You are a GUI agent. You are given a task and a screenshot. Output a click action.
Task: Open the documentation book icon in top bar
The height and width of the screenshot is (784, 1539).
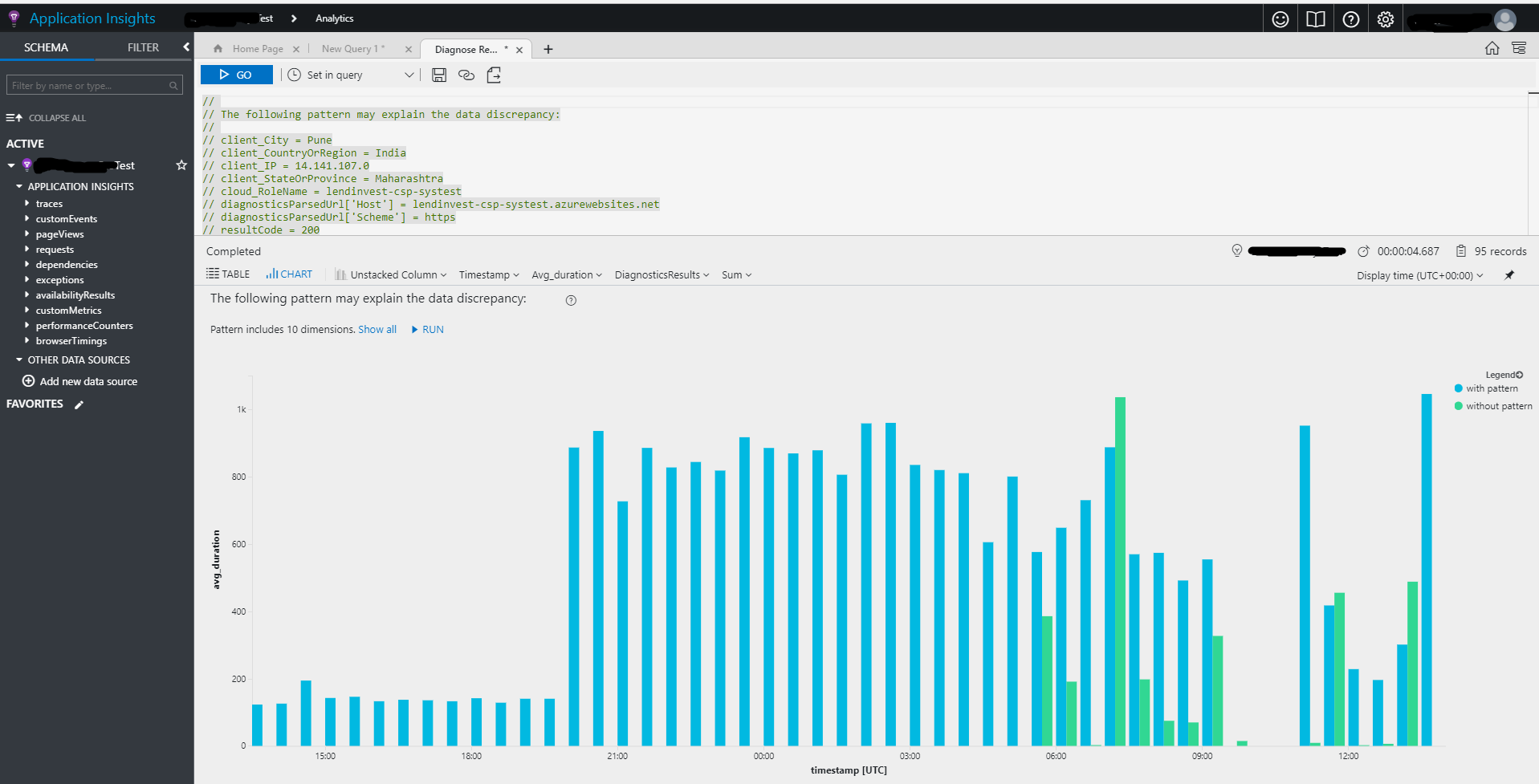pyautogui.click(x=1315, y=18)
